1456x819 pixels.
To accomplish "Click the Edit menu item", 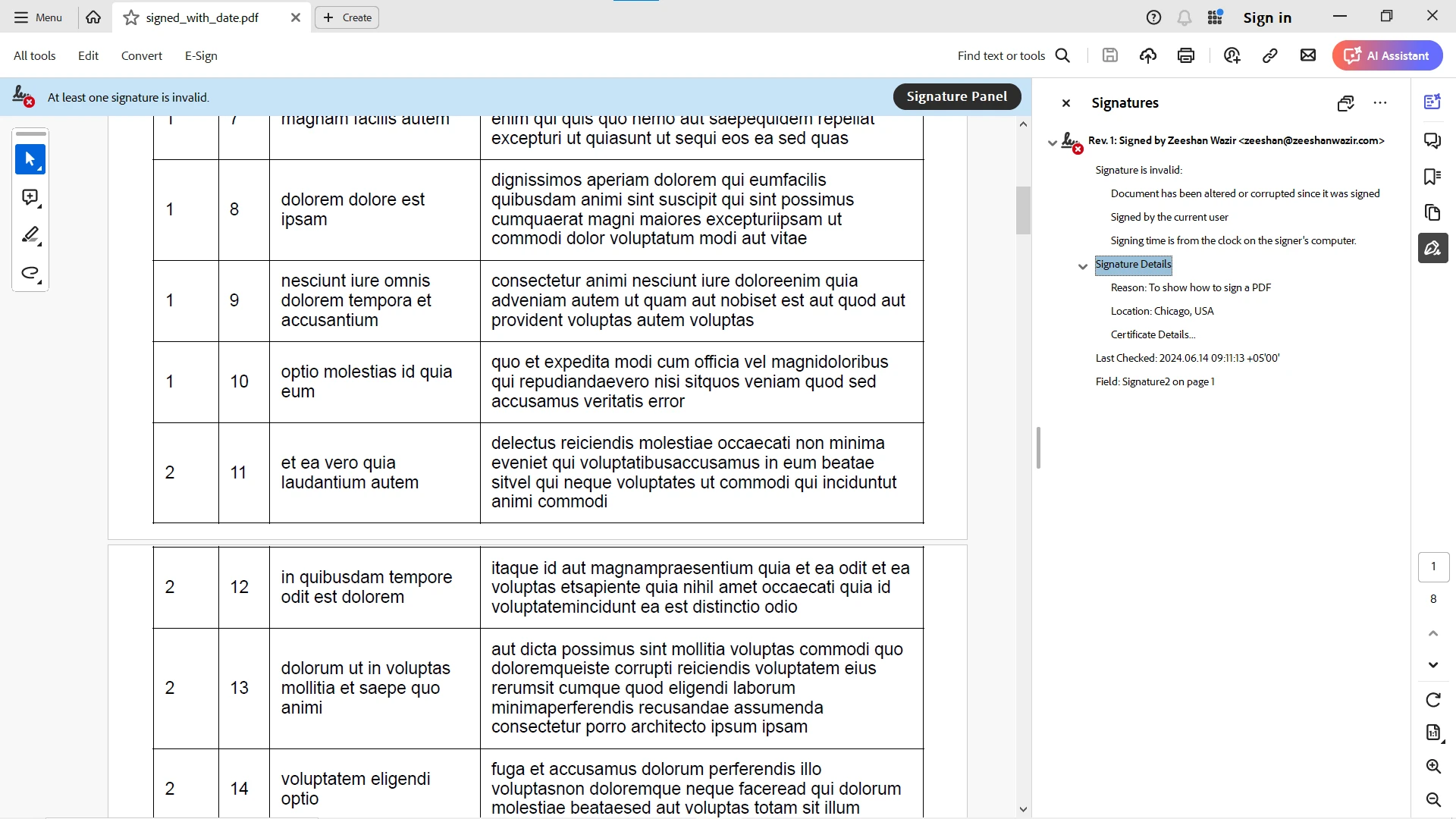I will click(x=88, y=55).
